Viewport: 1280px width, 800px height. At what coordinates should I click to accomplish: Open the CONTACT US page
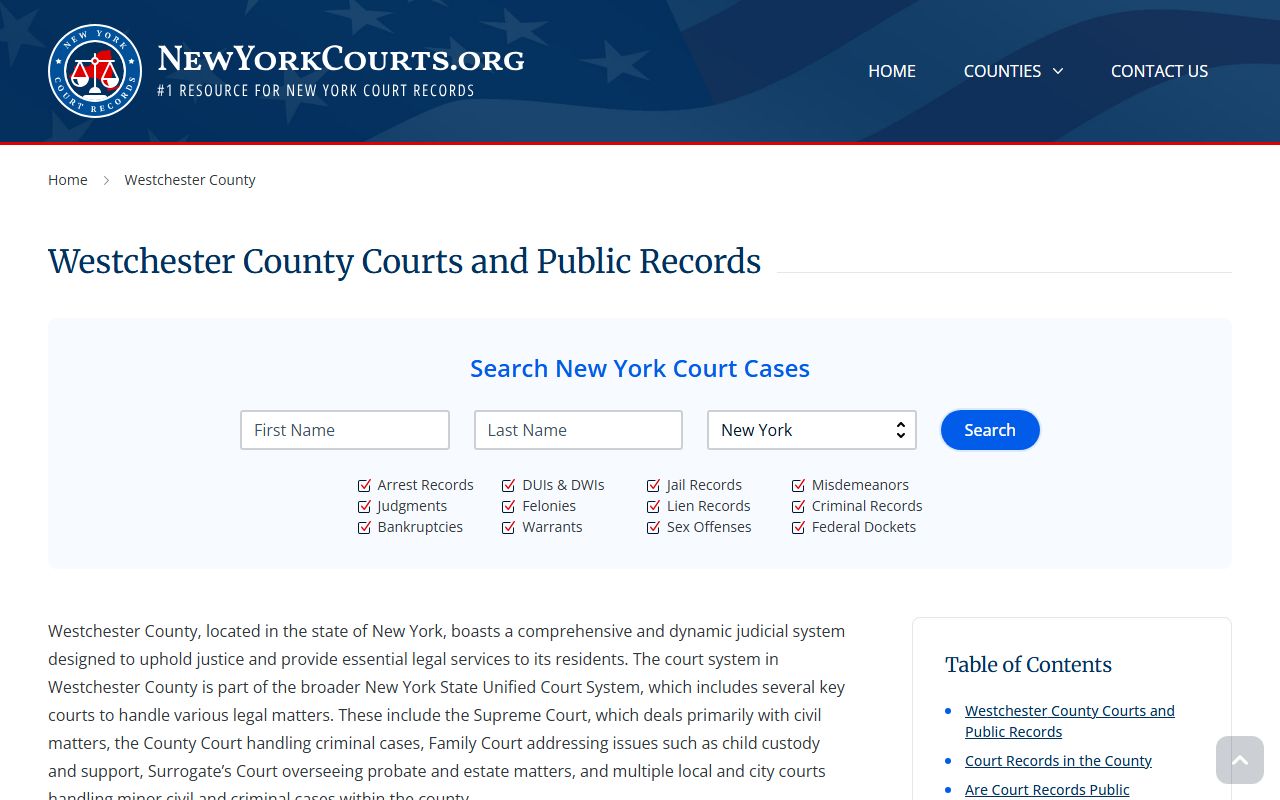(1159, 71)
